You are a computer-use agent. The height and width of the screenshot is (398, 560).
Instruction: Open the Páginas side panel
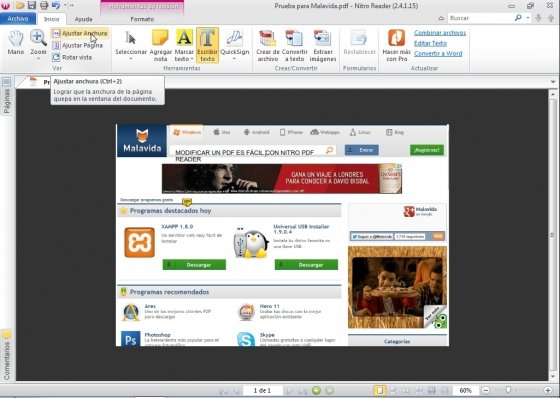pos(6,95)
